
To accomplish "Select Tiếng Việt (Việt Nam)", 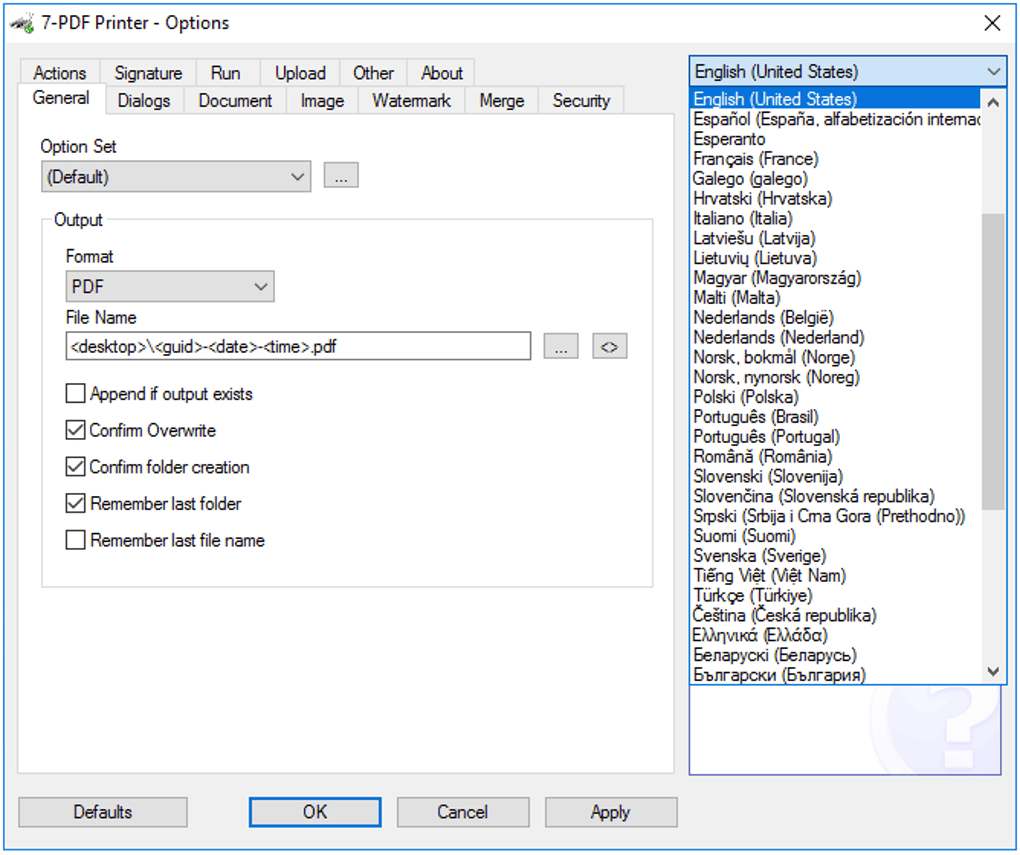I will pyautogui.click(x=835, y=575).
